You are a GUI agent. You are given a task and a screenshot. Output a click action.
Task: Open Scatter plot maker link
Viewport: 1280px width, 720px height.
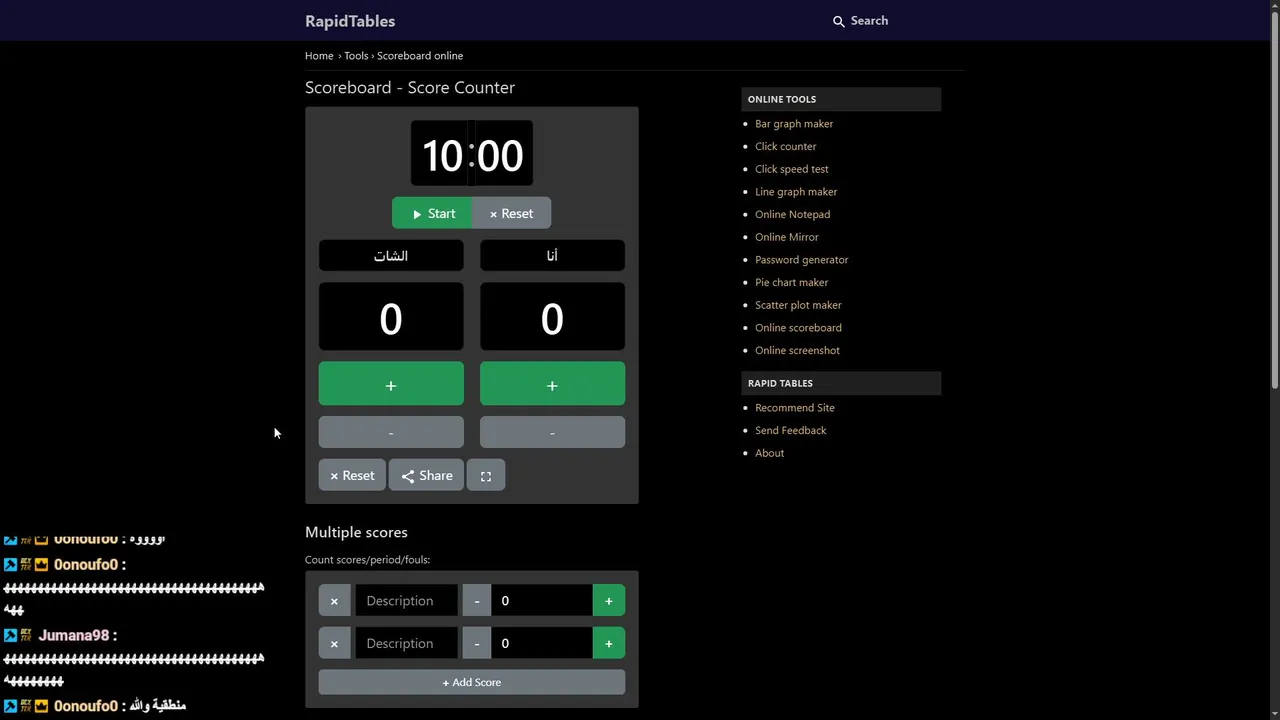point(798,305)
